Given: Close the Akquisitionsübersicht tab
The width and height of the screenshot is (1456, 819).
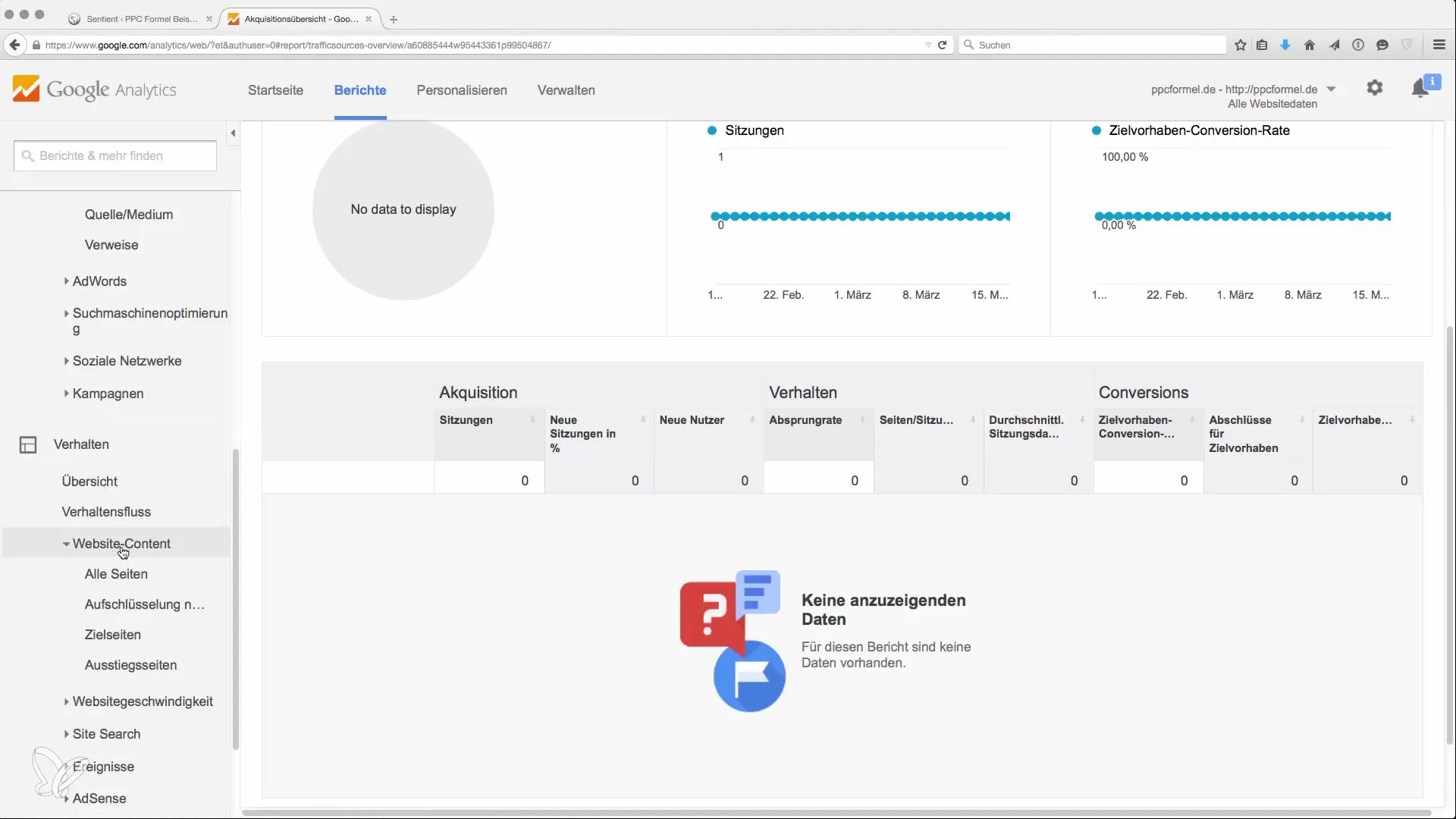Looking at the screenshot, I should 369,19.
